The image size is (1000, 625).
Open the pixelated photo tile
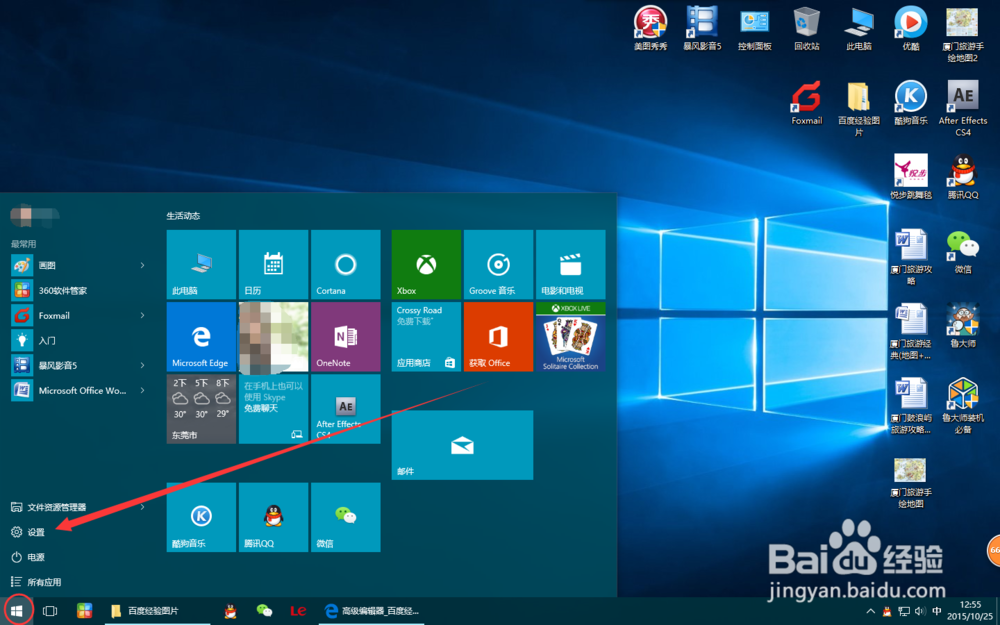pos(273,337)
